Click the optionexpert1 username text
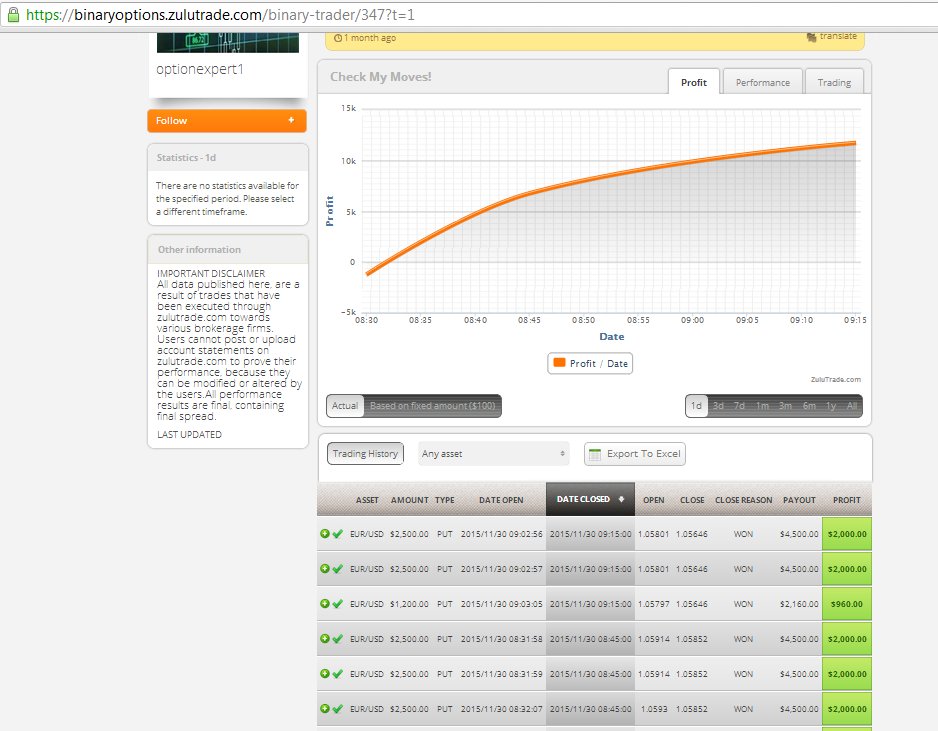Viewport: 938px width, 731px height. click(200, 69)
